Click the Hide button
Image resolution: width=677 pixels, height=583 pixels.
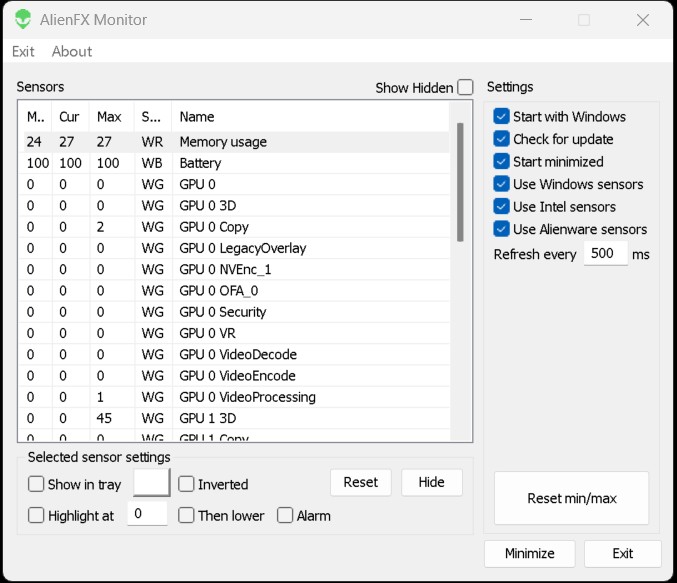coord(432,482)
